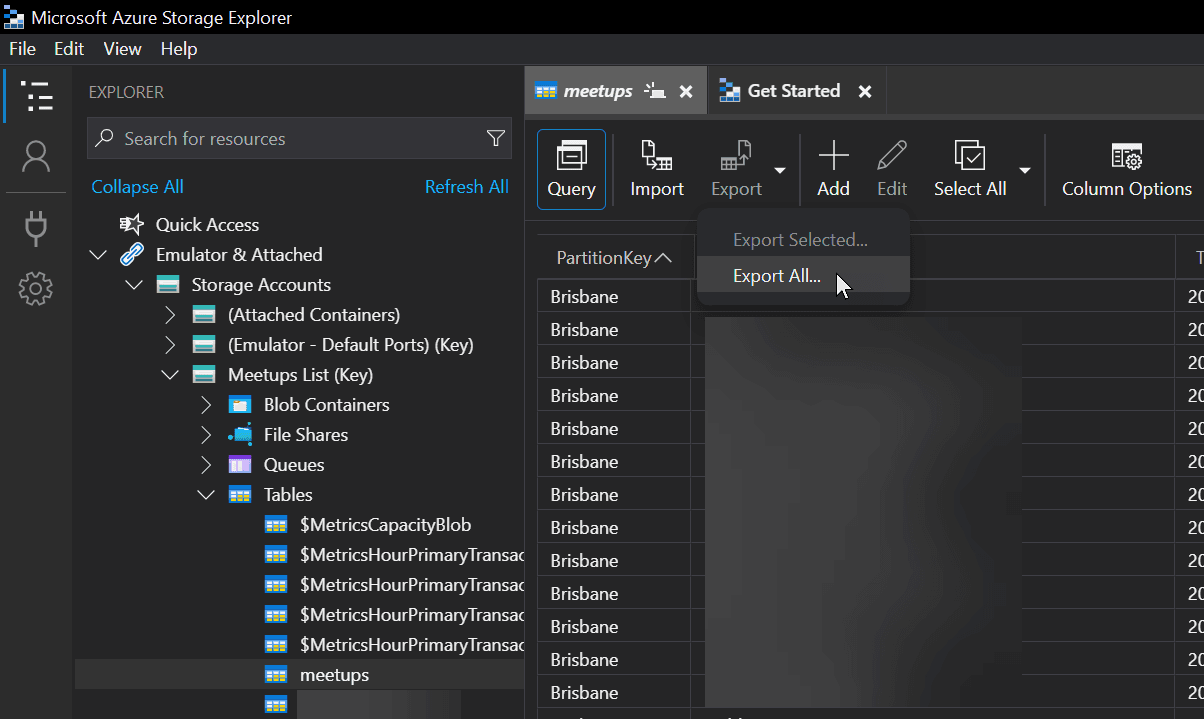This screenshot has width=1204, height=719.
Task: Open the Export dropdown arrow
Action: (x=780, y=170)
